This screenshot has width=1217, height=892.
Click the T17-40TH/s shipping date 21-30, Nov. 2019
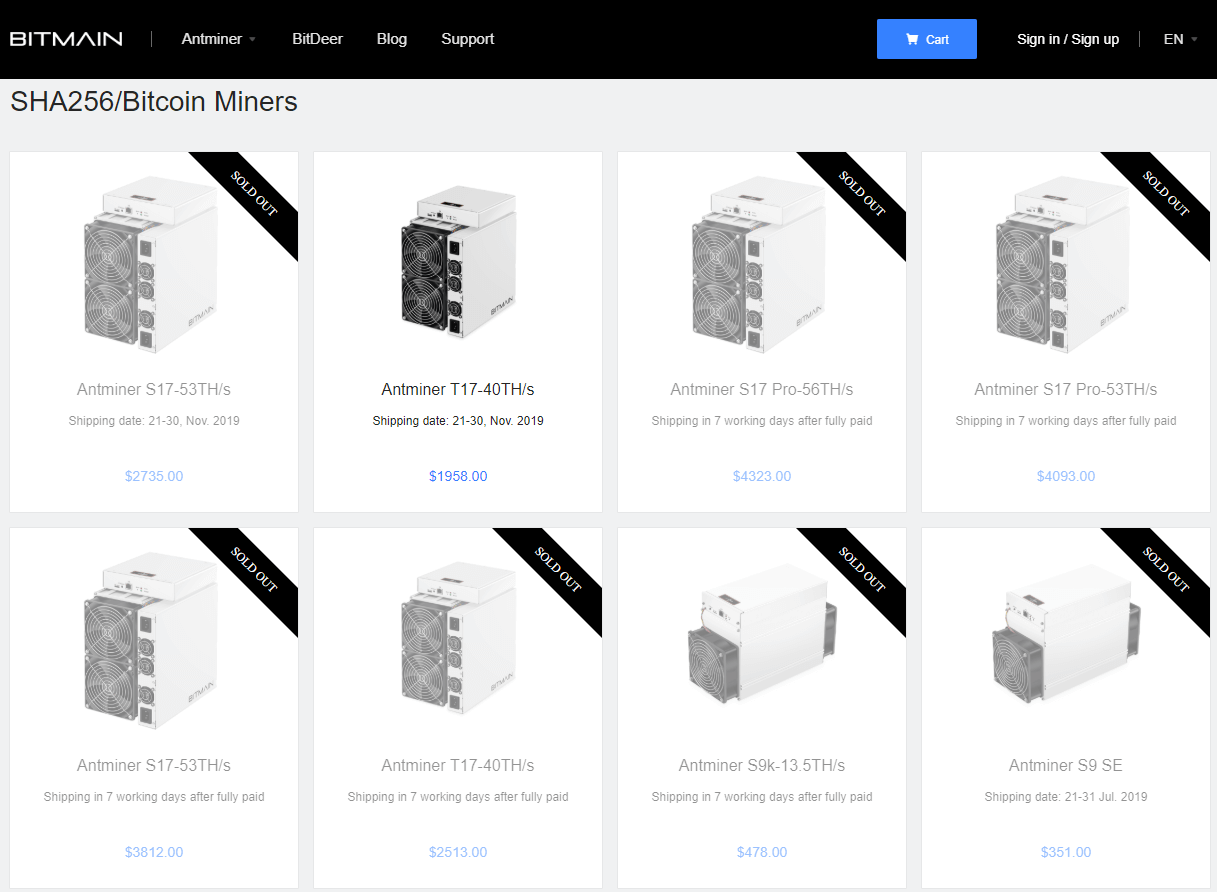coord(458,421)
